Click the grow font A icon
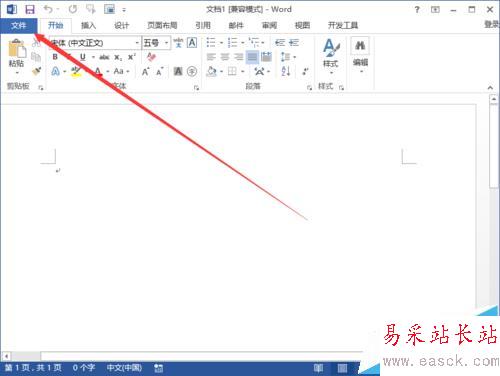This screenshot has height=376, width=500. 145,71
